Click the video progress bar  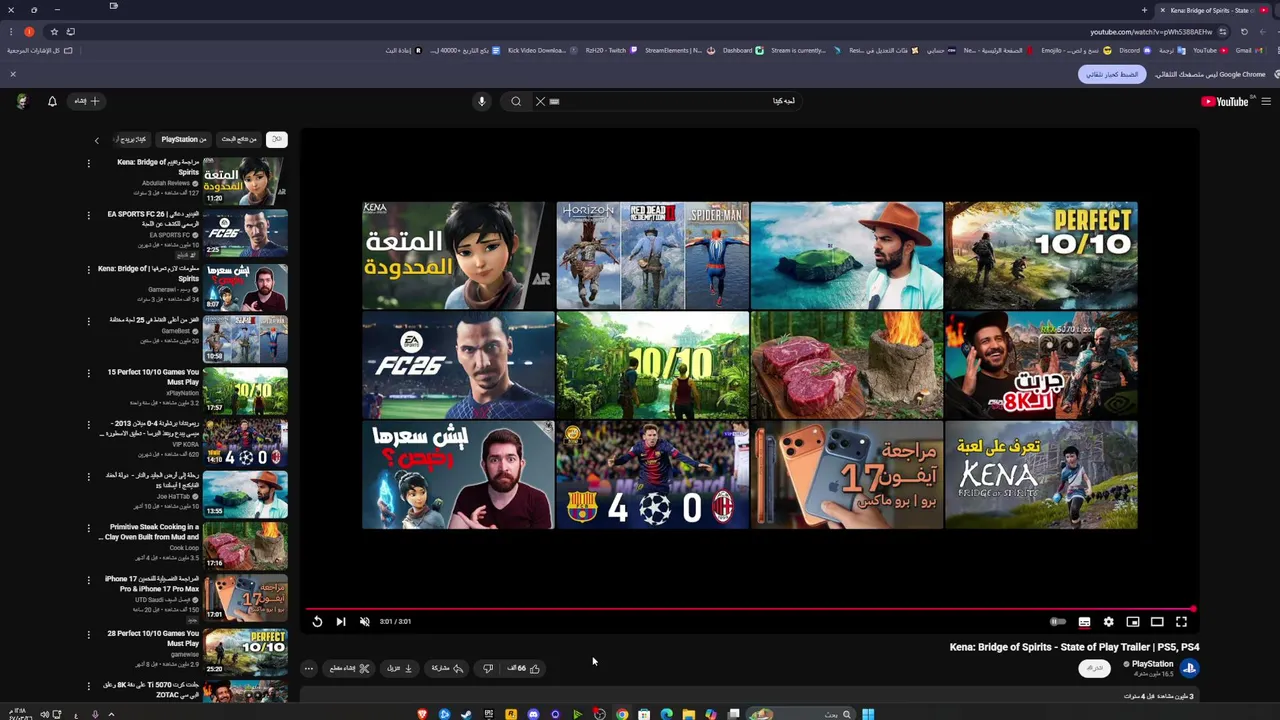click(750, 609)
